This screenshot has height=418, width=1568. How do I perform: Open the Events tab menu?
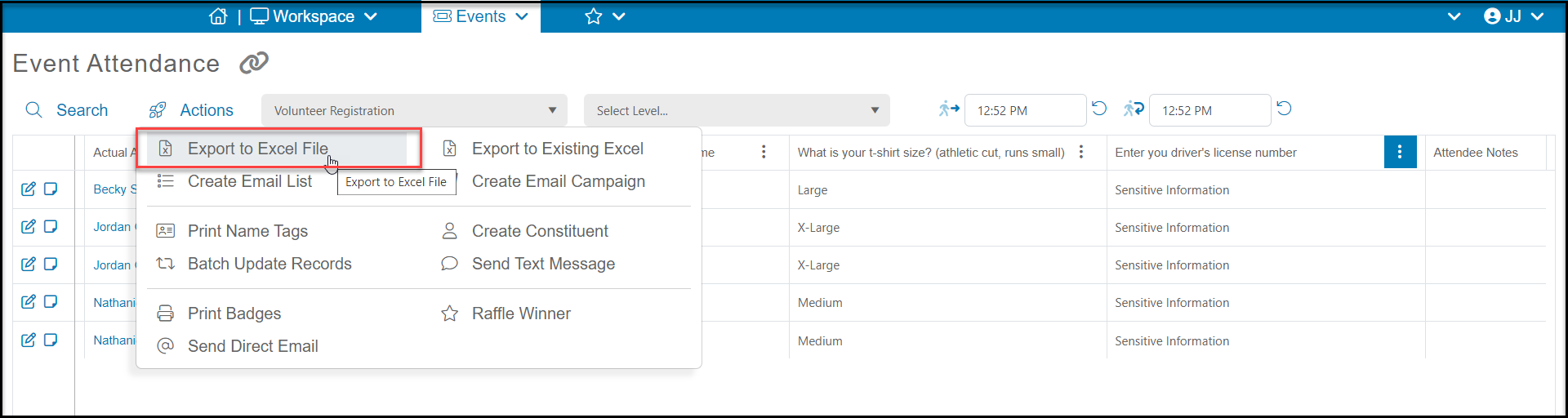pos(481,16)
